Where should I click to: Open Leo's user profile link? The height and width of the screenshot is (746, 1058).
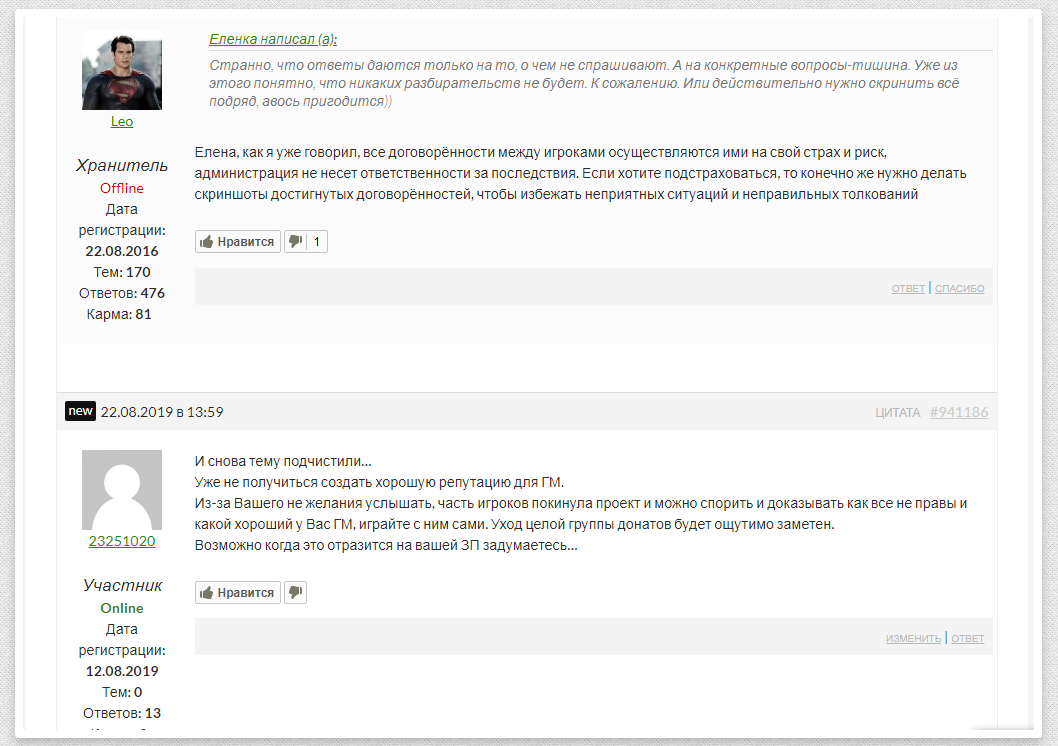tap(122, 121)
